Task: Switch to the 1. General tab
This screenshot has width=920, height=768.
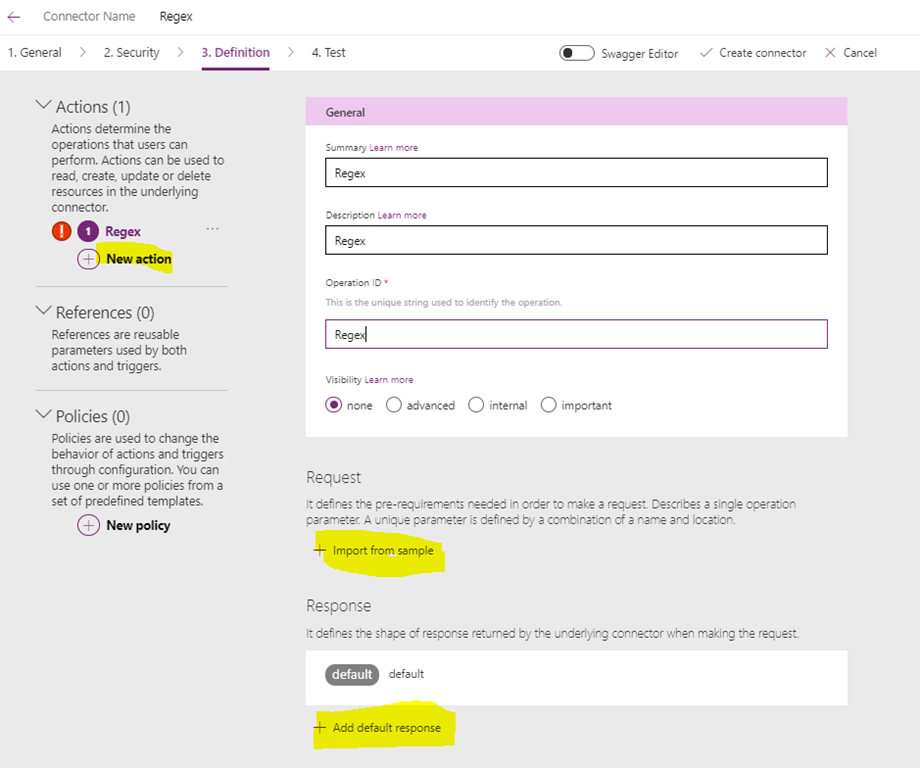Action: click(x=35, y=53)
